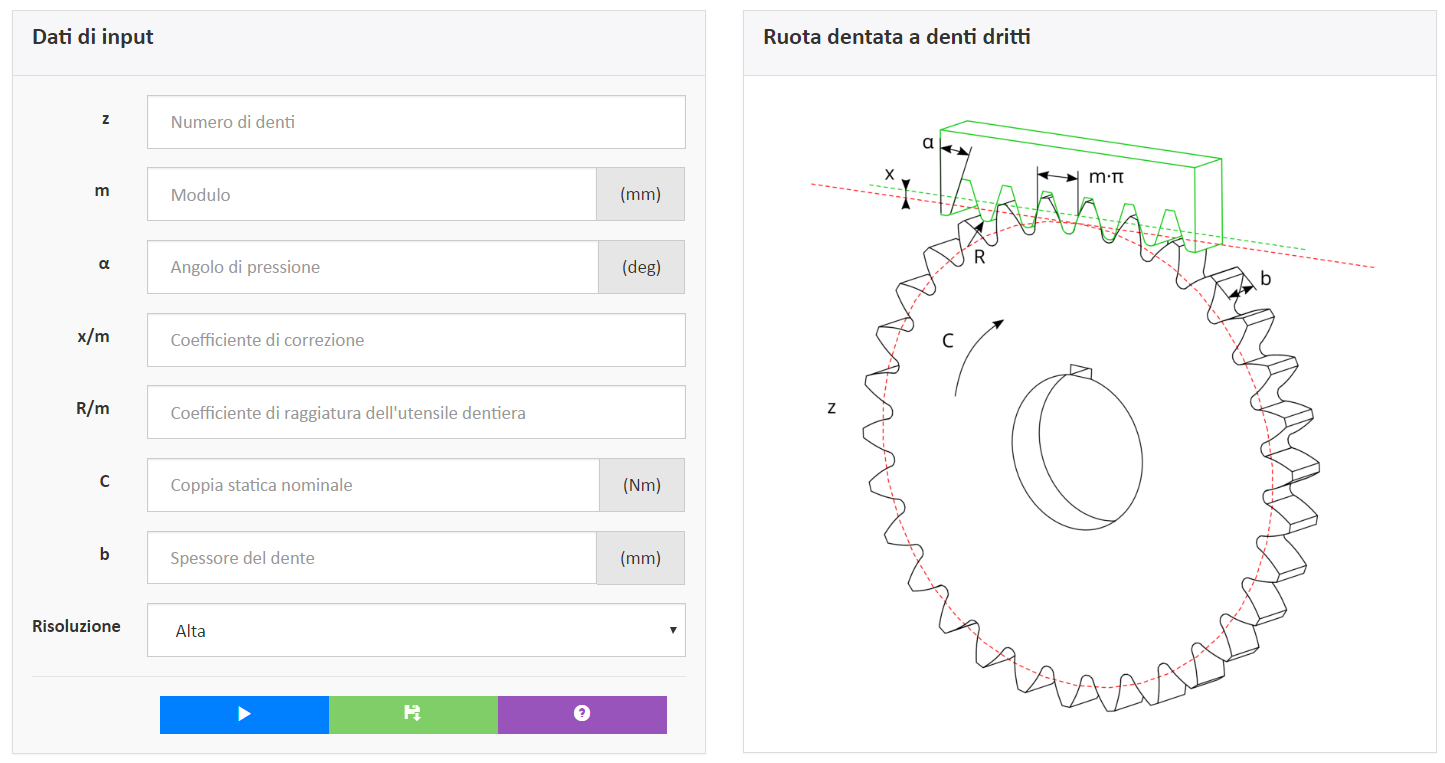Focus the Coppia statica nominale input field
This screenshot has width=1445, height=763.
pos(373,485)
